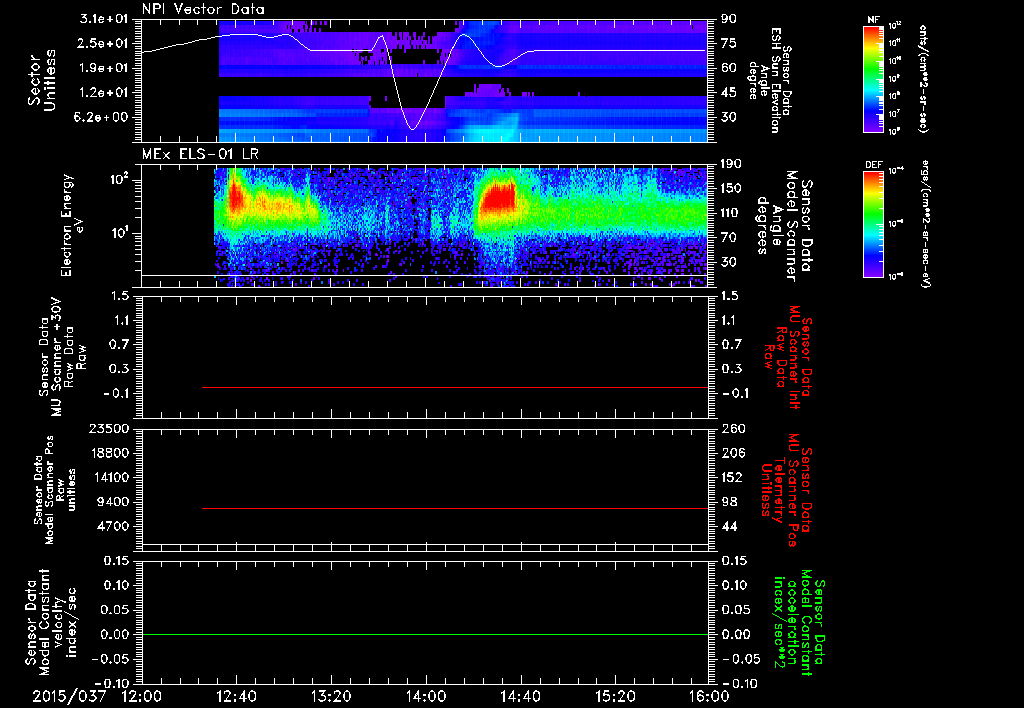
Task: Click the "110" scanner angle tick label
Action: (731, 213)
